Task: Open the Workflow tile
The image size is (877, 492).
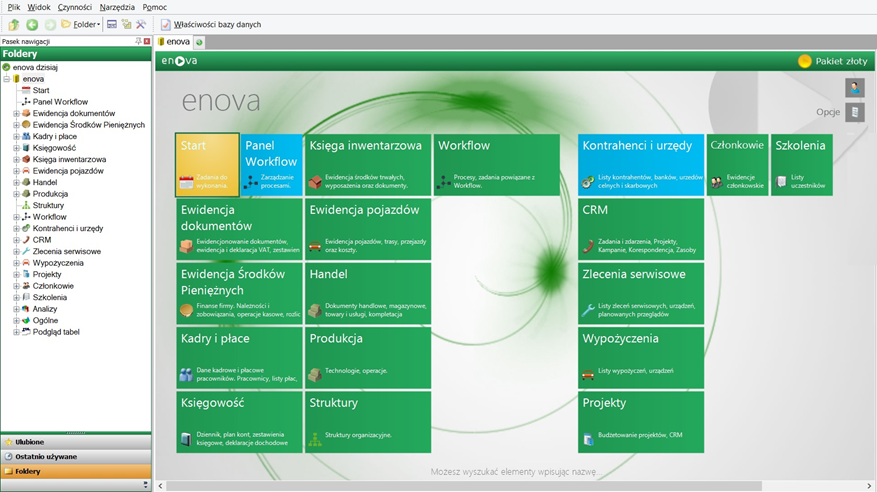Action: click(497, 165)
